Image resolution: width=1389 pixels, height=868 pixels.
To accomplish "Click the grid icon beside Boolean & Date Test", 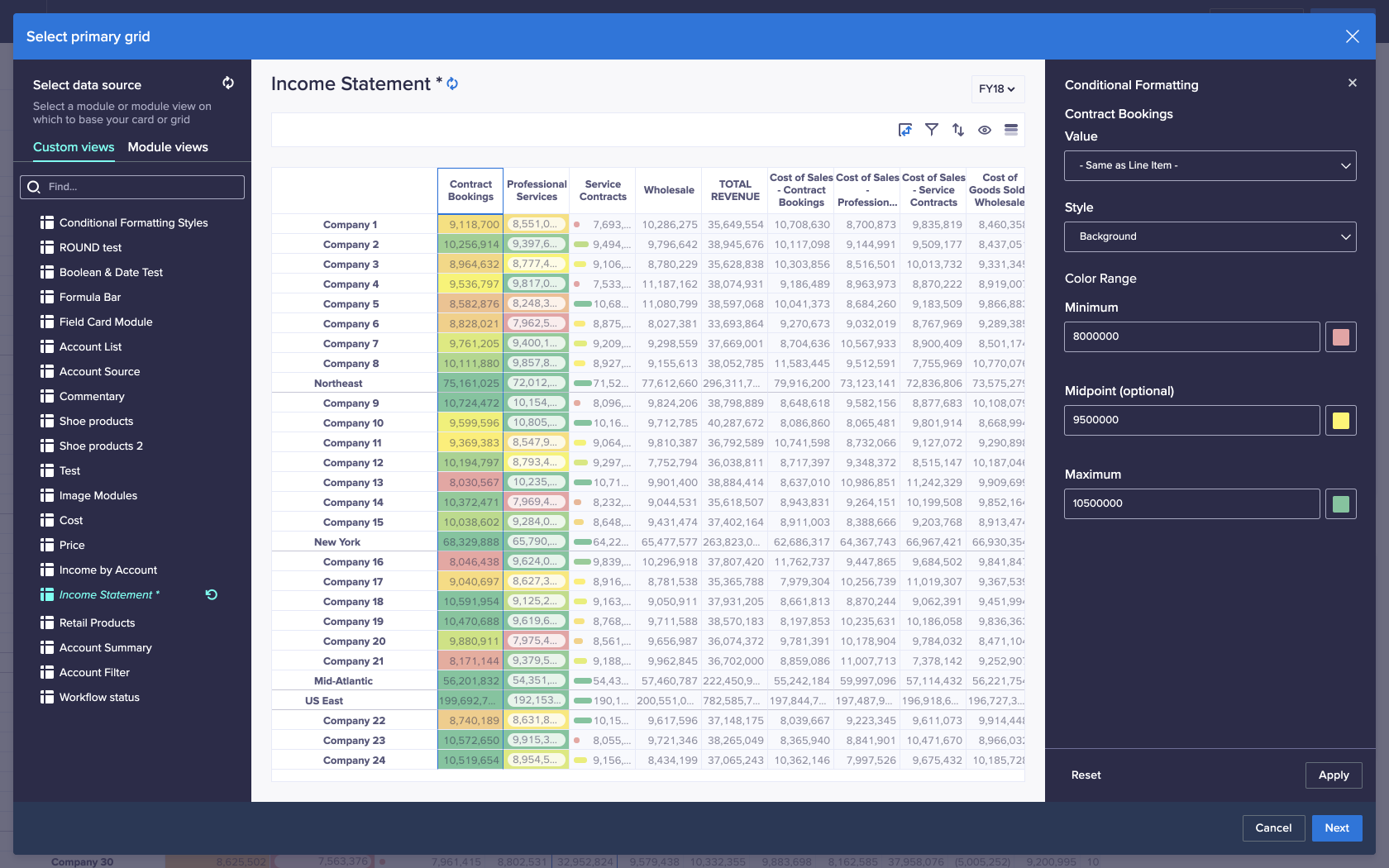I will pos(47,272).
